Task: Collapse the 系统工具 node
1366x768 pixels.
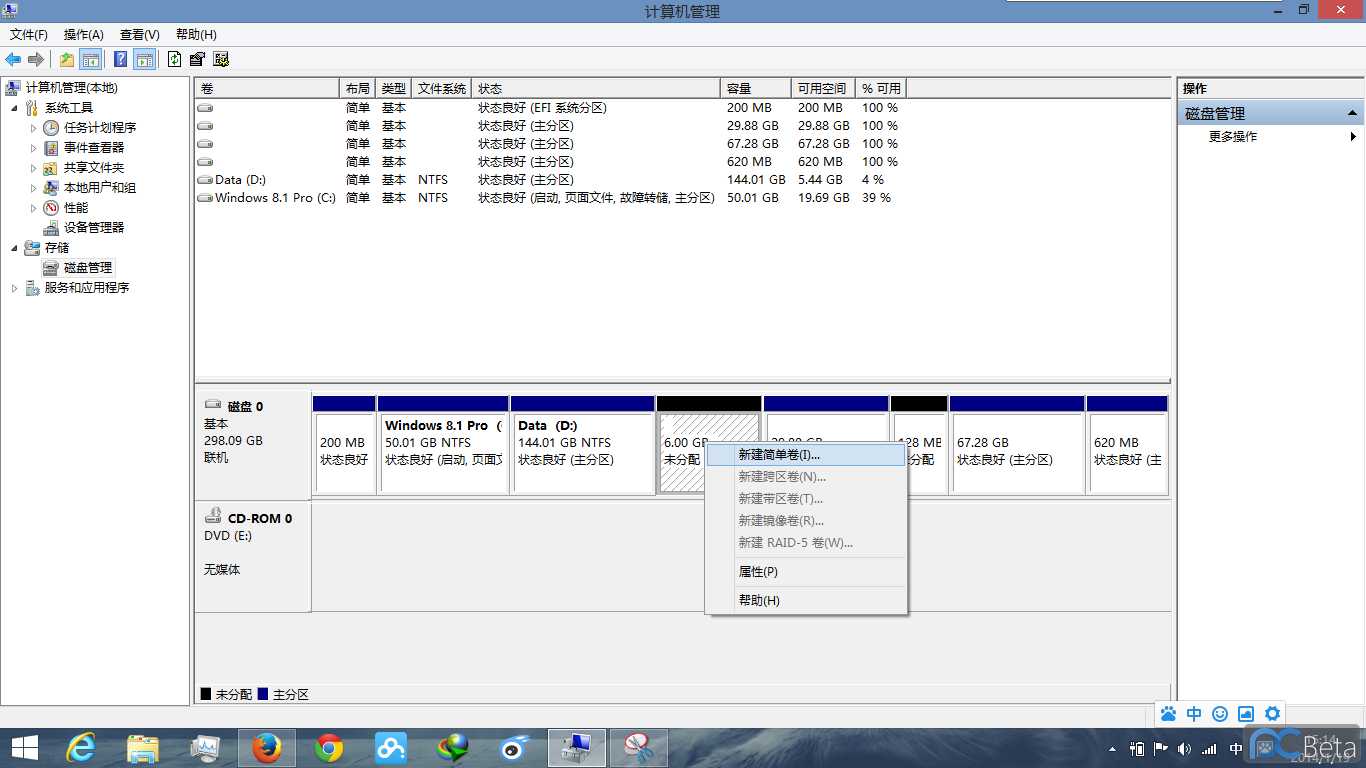Action: click(x=14, y=108)
